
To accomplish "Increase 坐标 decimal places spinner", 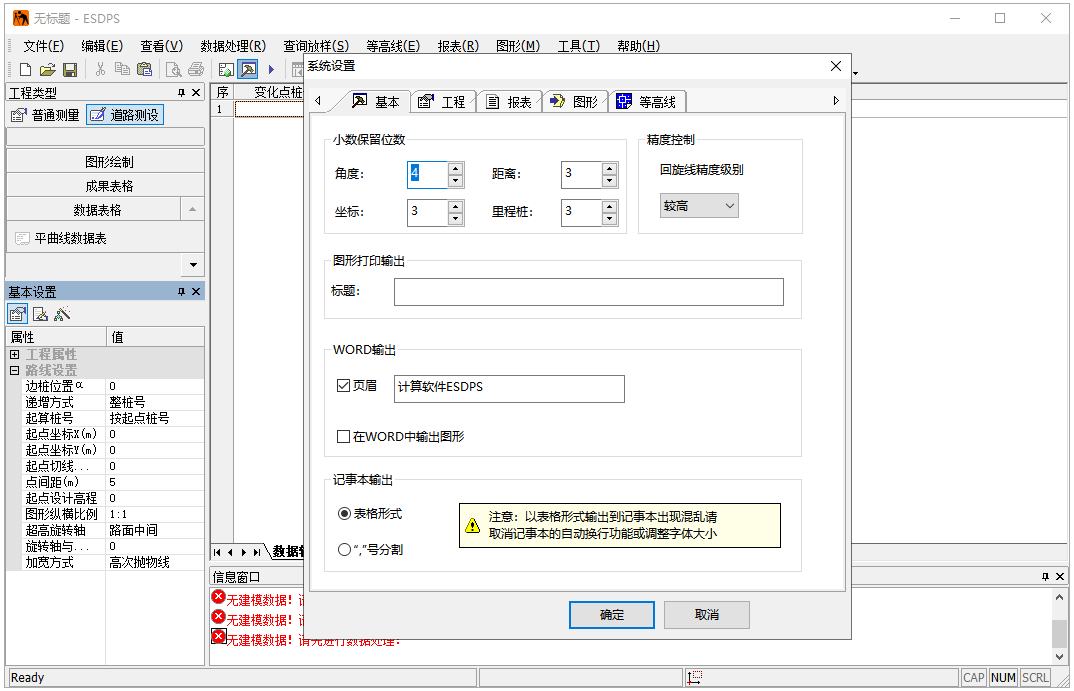I will pos(455,205).
